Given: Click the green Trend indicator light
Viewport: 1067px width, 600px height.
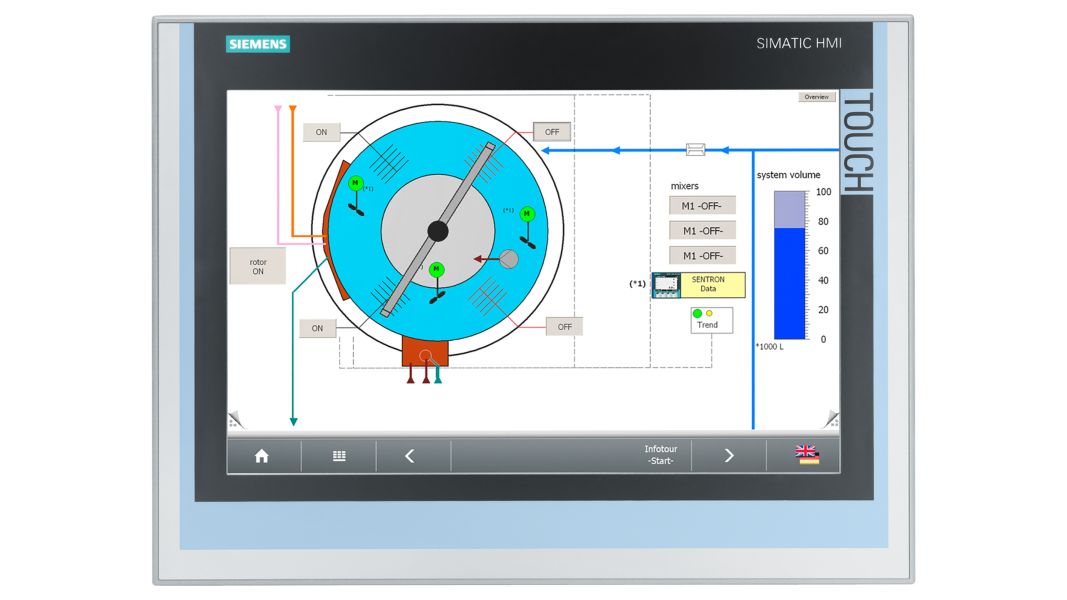Looking at the screenshot, I should [696, 312].
